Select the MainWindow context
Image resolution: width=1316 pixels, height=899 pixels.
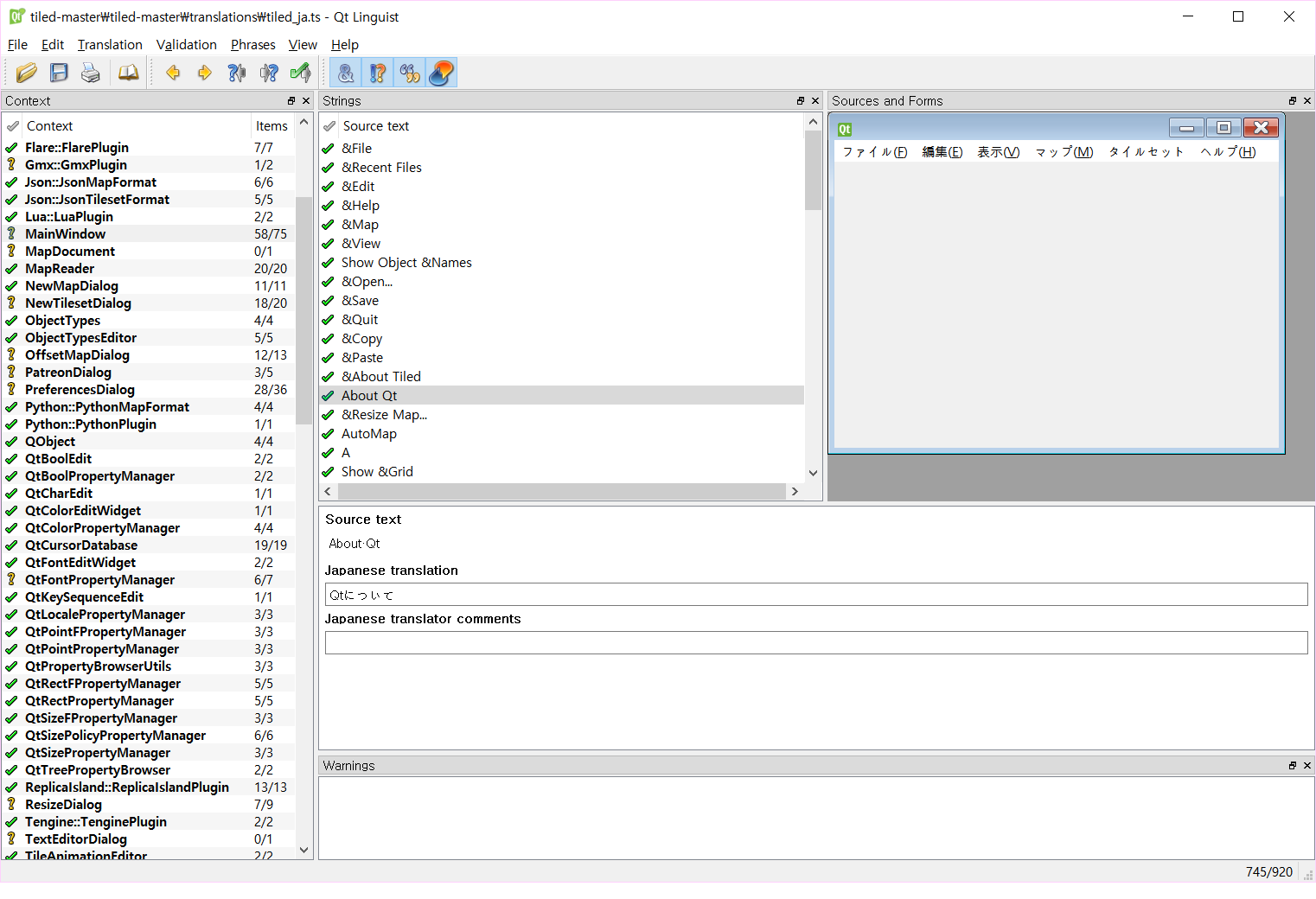[x=149, y=234]
